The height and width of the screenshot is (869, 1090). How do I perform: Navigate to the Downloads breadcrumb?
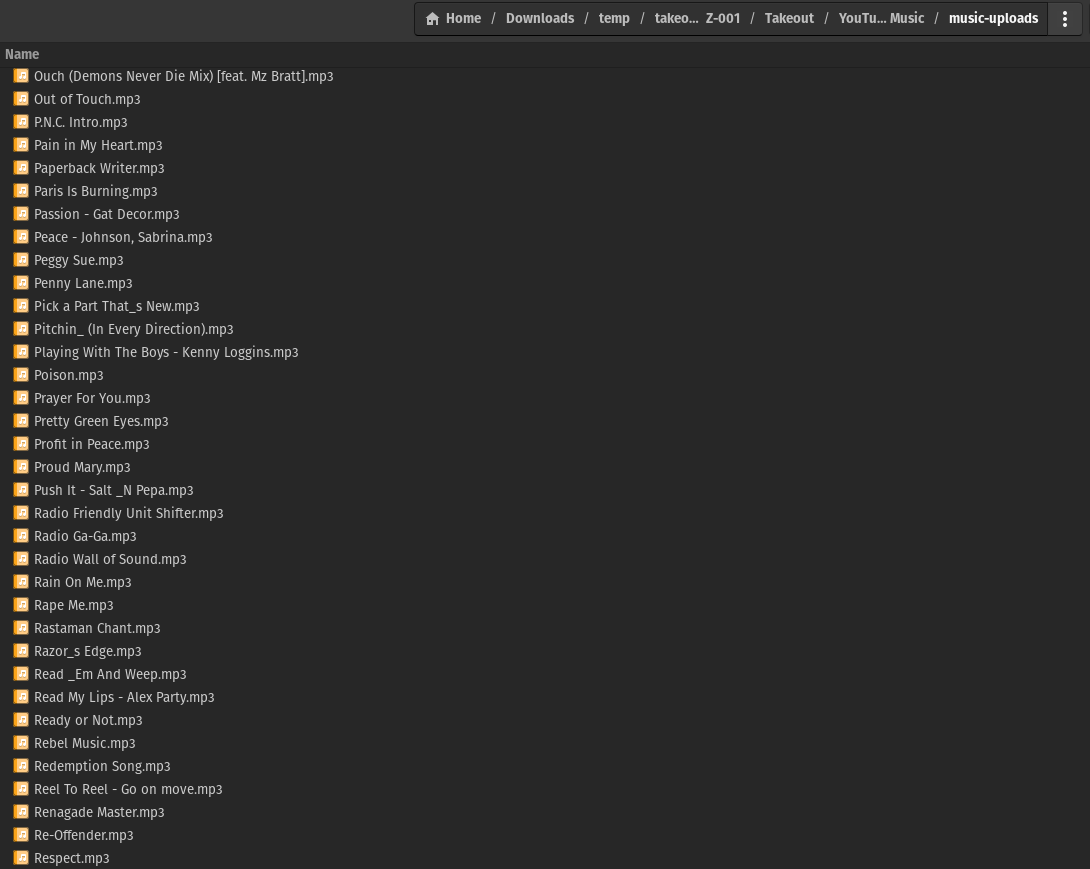tap(540, 18)
